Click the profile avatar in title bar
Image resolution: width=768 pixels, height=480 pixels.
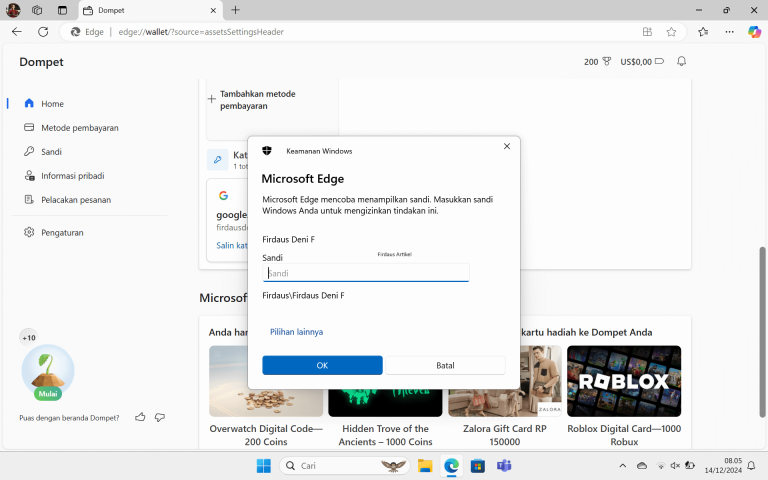[x=13, y=10]
